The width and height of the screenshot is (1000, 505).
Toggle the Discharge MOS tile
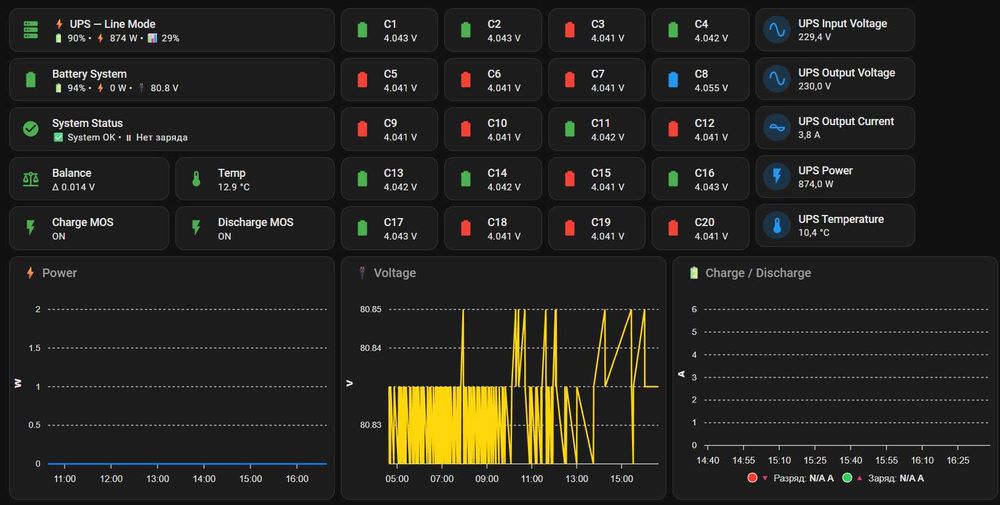point(255,228)
